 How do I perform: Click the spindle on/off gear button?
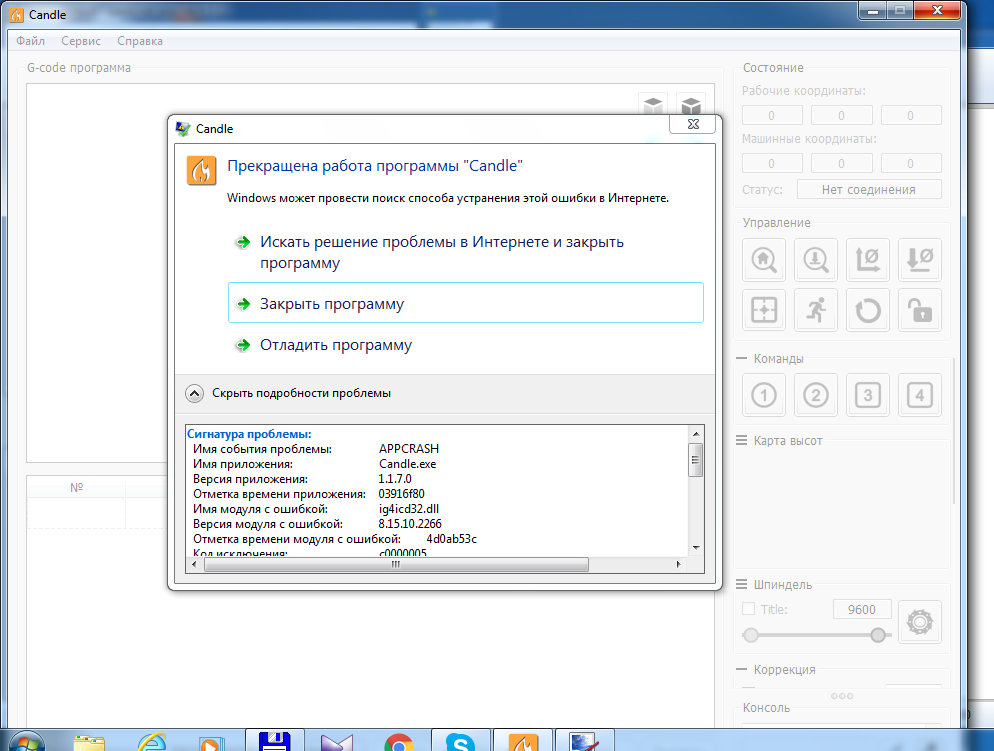coord(920,622)
